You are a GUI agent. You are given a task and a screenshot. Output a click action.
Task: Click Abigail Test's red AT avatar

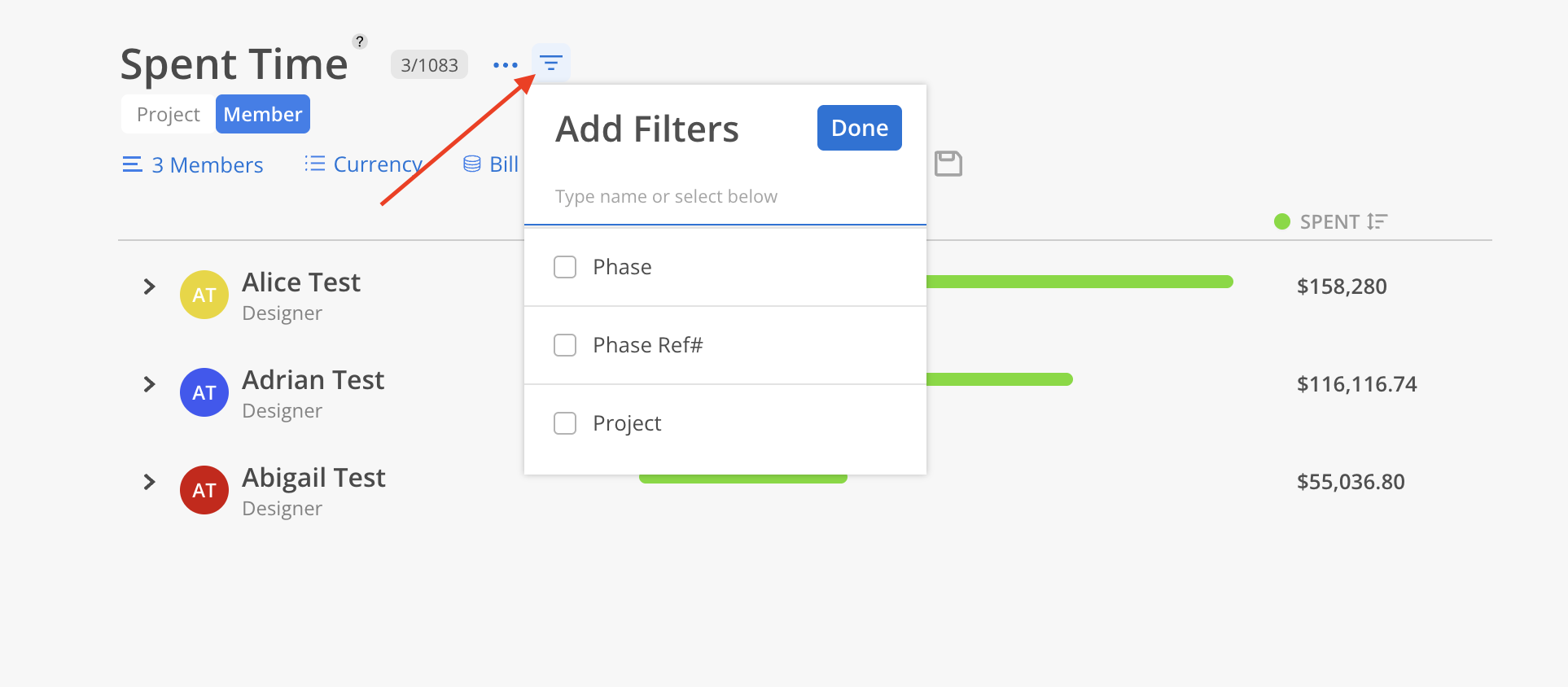point(204,490)
